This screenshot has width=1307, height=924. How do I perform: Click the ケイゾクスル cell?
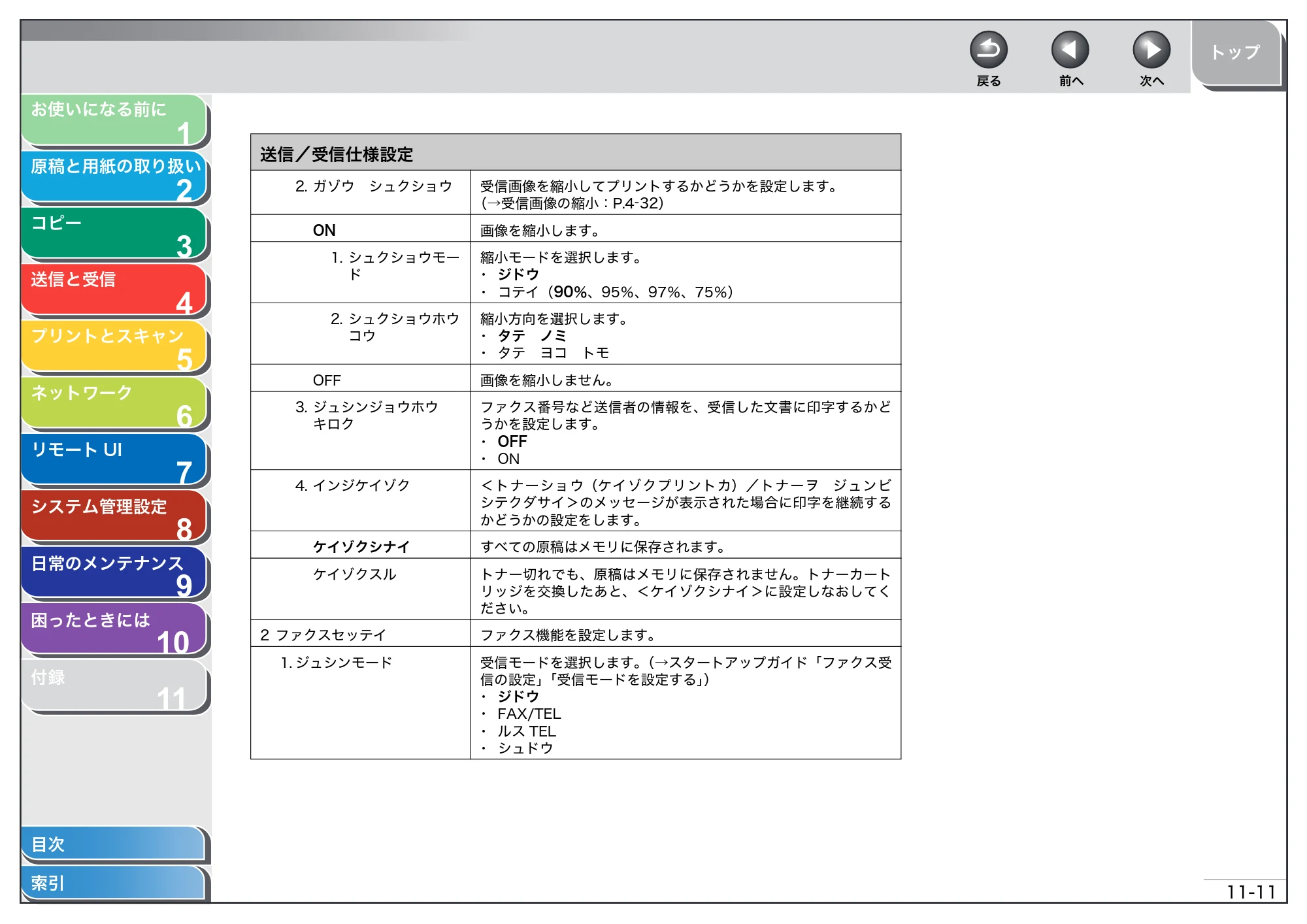pyautogui.click(x=361, y=589)
